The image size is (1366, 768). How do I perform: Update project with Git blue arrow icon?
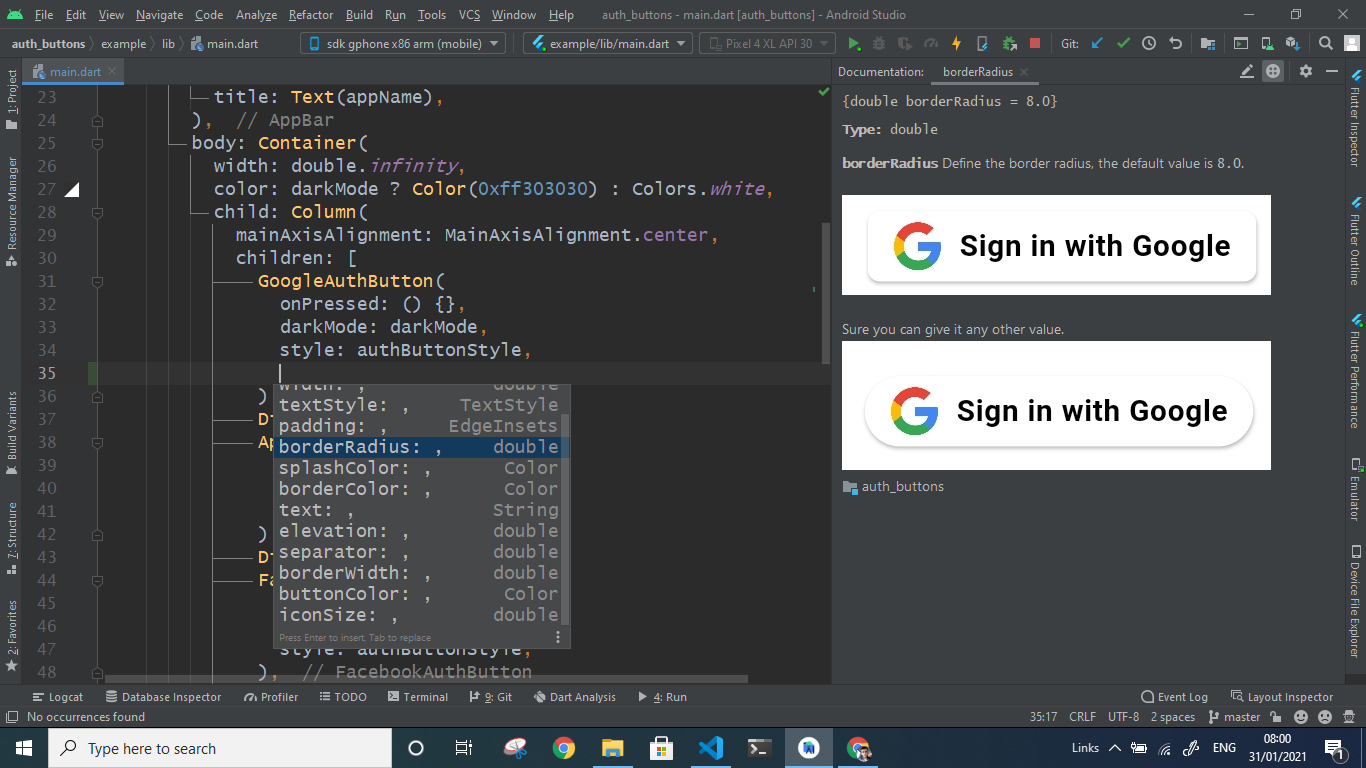(1097, 43)
